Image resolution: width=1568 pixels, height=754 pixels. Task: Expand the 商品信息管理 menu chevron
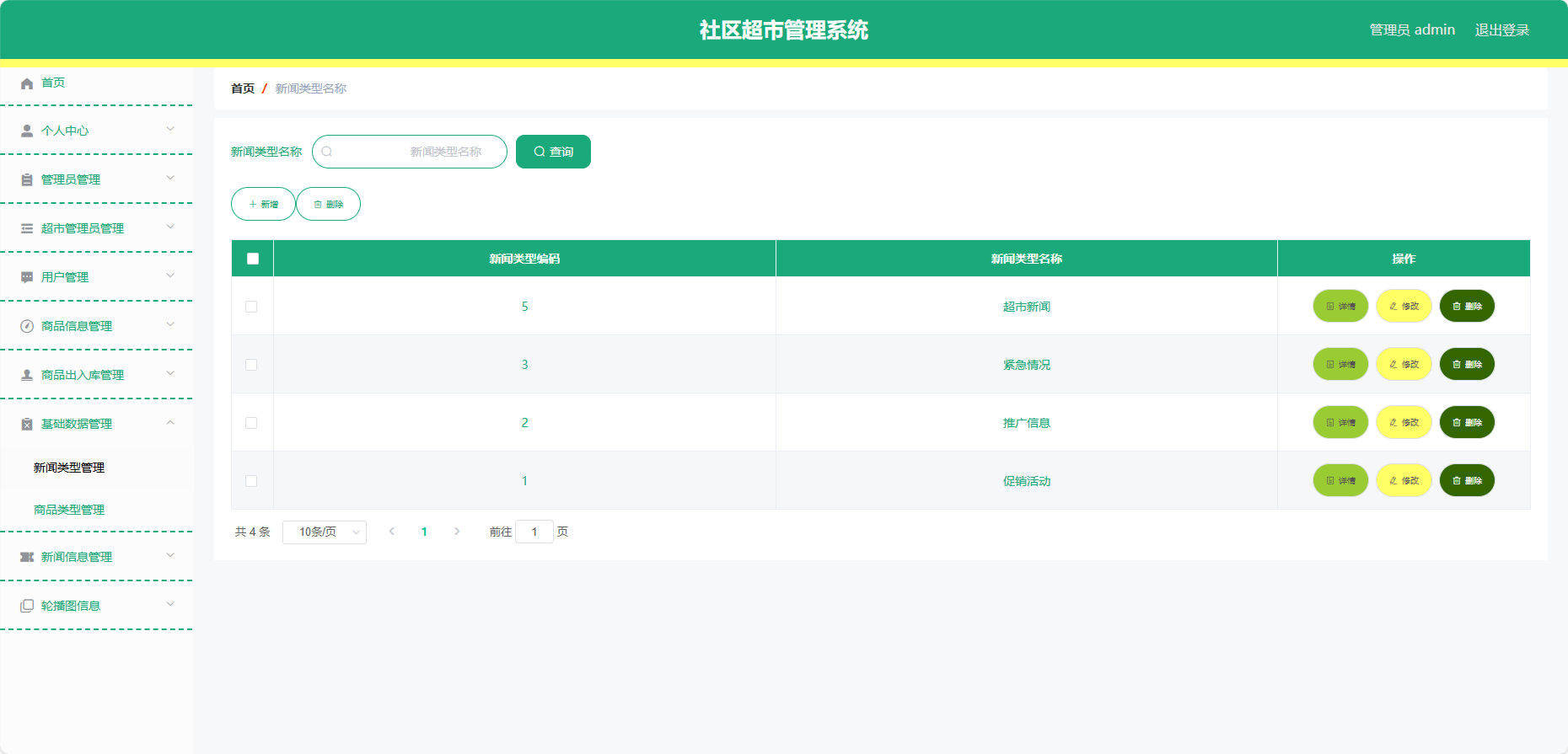170,324
